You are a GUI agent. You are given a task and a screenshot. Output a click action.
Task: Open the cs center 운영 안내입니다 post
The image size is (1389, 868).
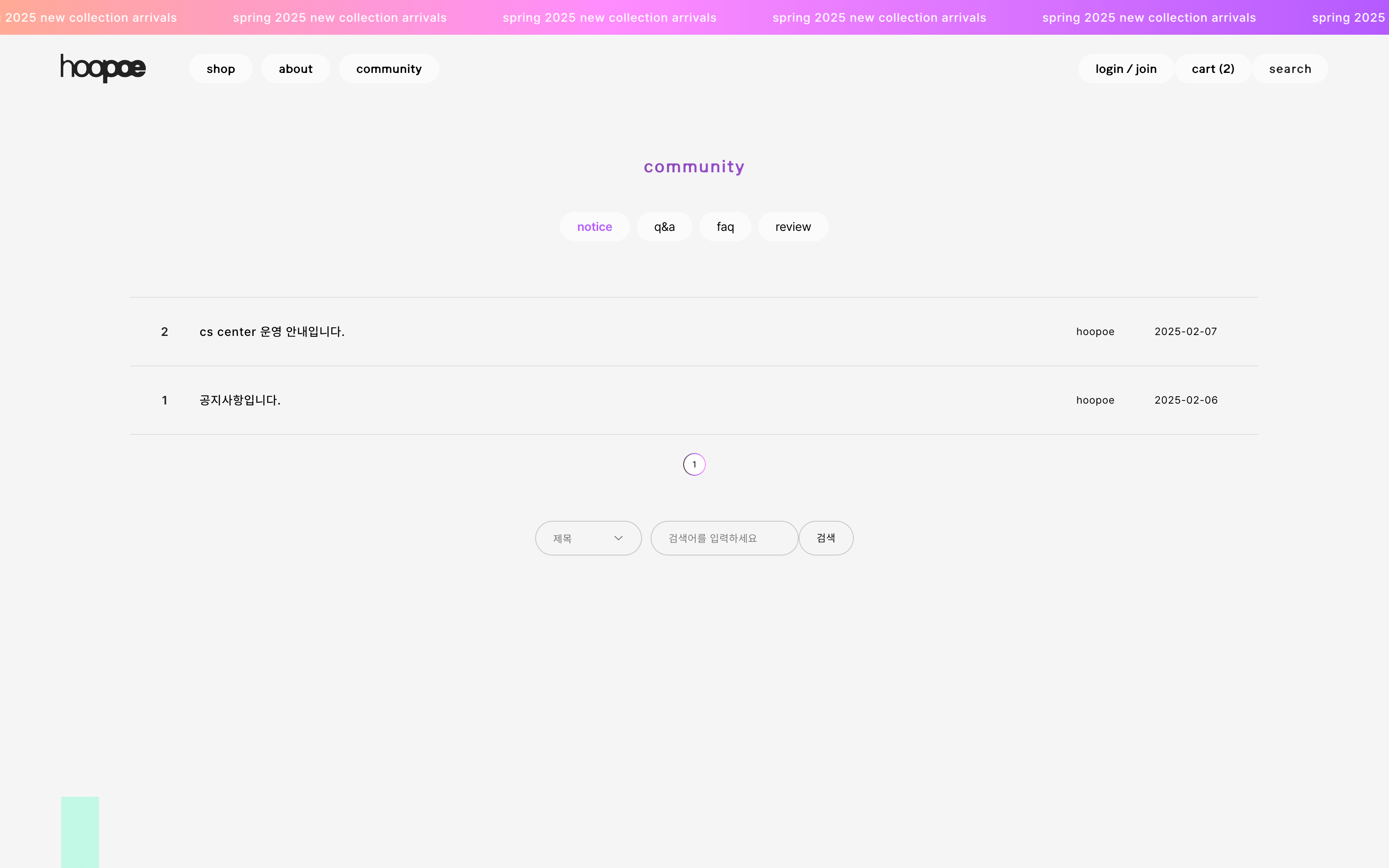(271, 332)
